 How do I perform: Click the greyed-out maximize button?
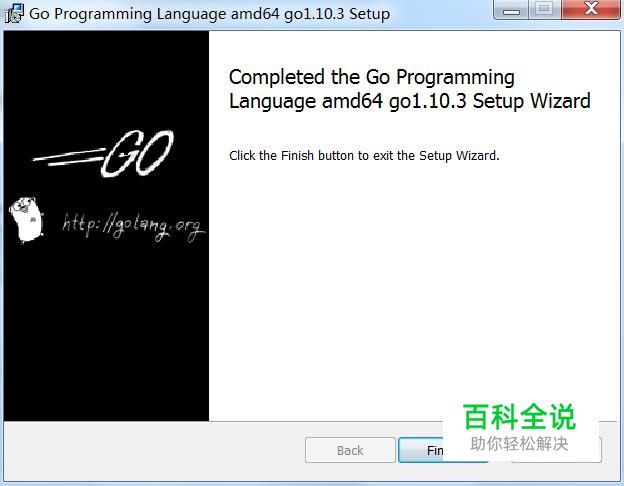(x=544, y=10)
